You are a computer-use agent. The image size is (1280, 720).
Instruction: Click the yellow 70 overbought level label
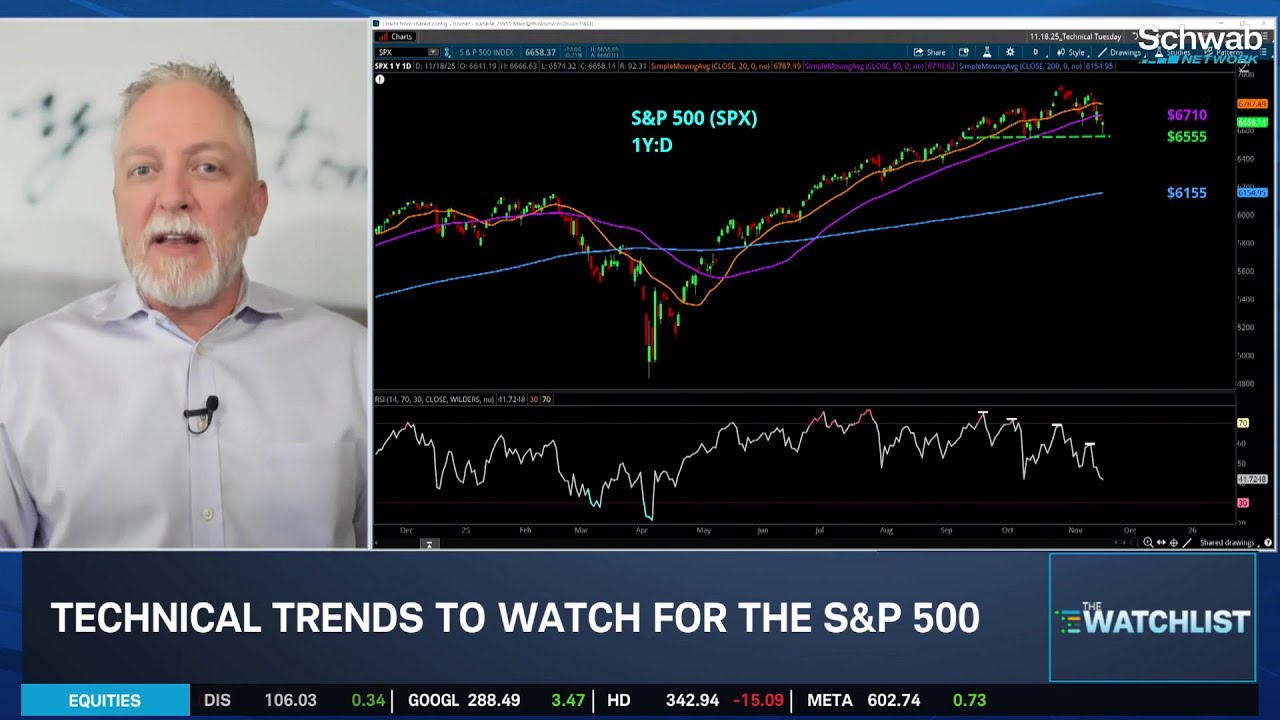point(1243,424)
